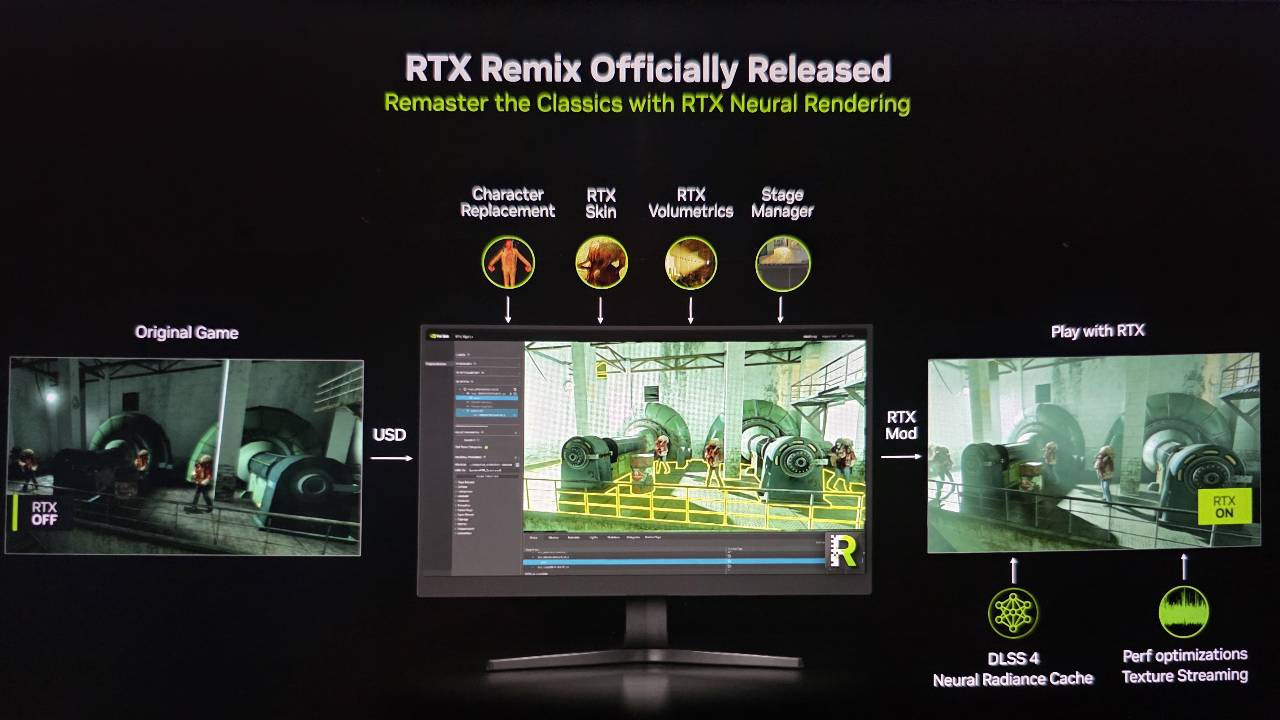Click the RTX OFF badge
This screenshot has width=1280, height=720.
click(42, 513)
